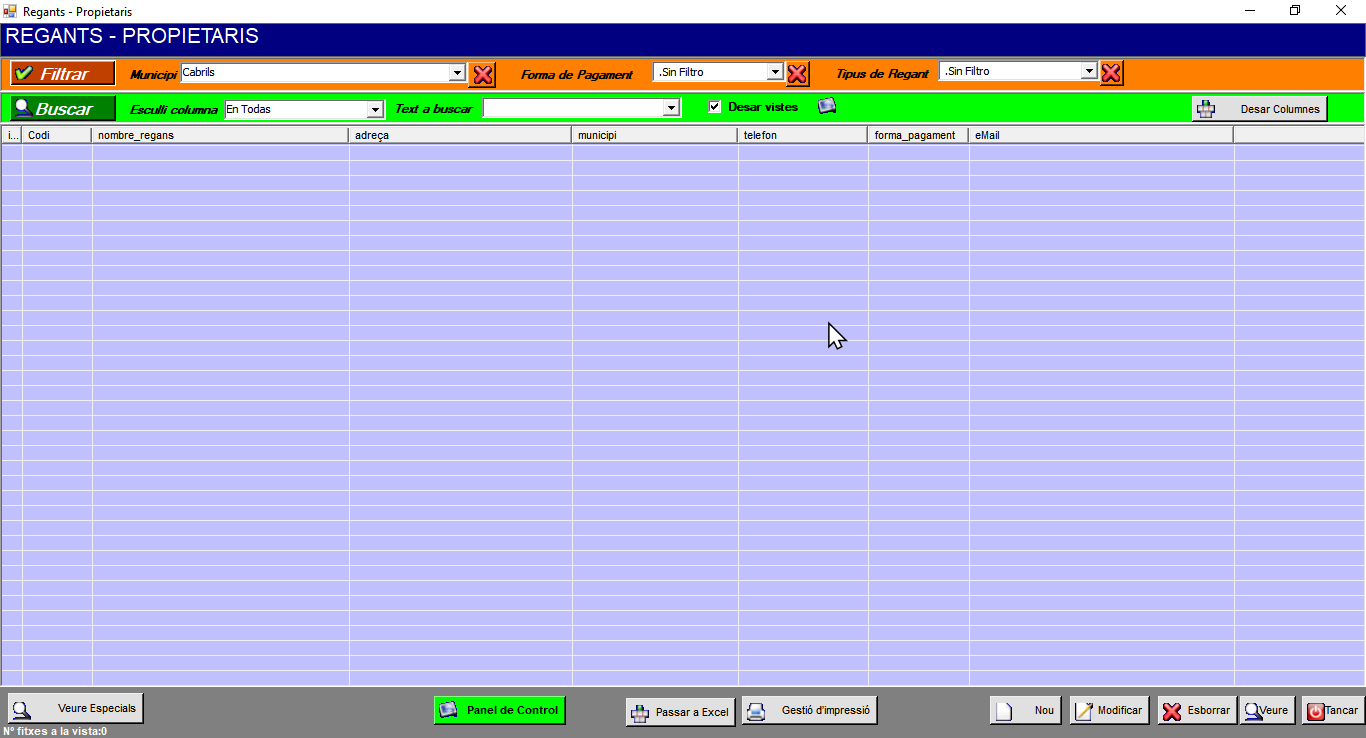Create a new record with Nou
1366x738 pixels.
[x=1025, y=711]
